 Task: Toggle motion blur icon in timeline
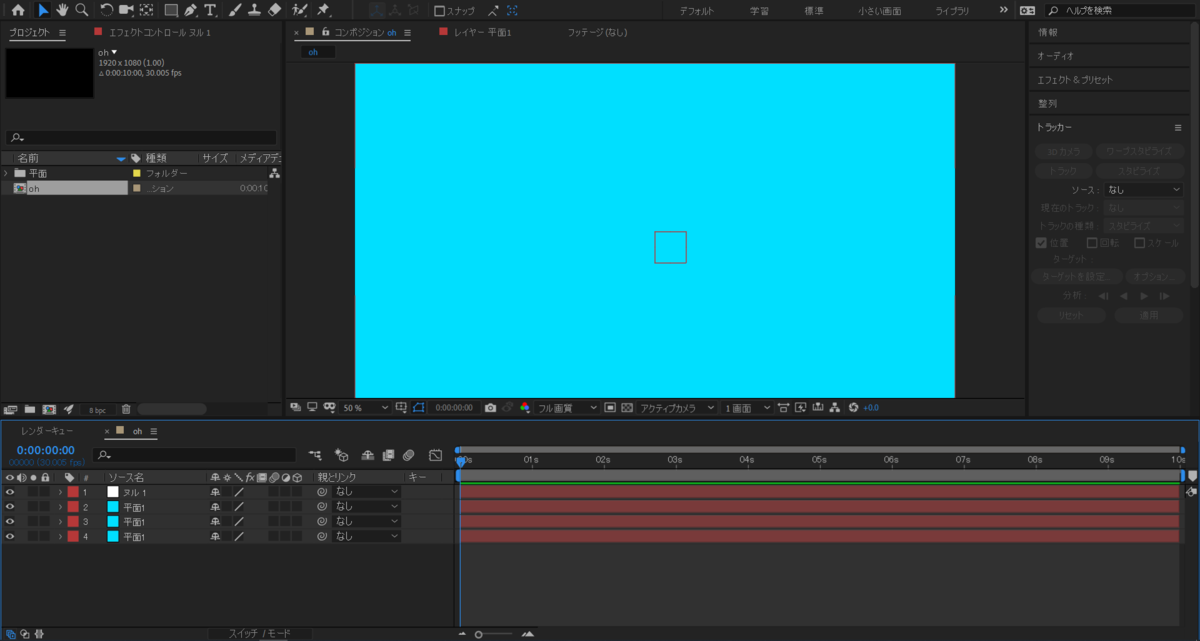(409, 455)
